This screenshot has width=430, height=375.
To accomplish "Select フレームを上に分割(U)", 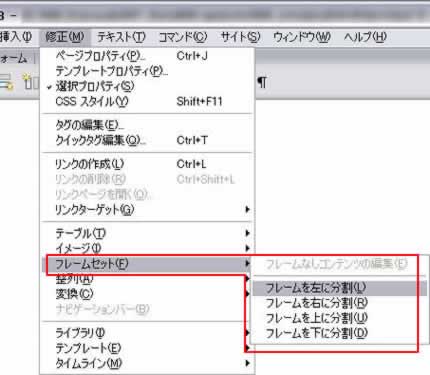I will [x=339, y=318].
